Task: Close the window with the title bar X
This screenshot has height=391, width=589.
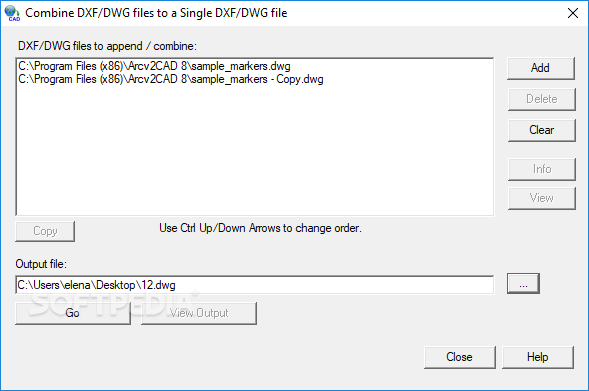Action: coord(573,13)
